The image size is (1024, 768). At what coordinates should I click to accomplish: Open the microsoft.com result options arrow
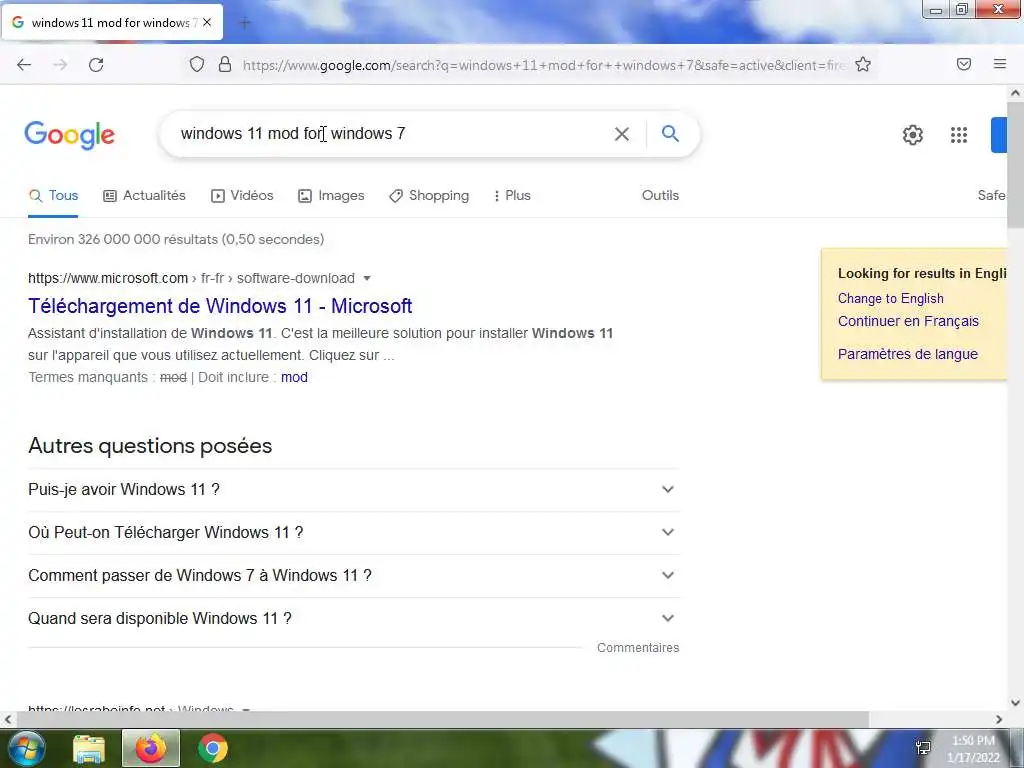click(367, 278)
